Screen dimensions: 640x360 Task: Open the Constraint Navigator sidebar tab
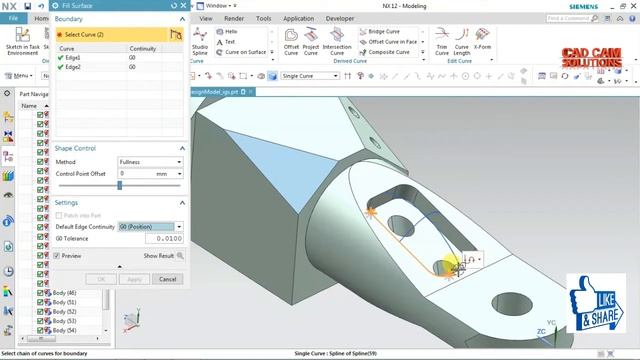point(8,136)
